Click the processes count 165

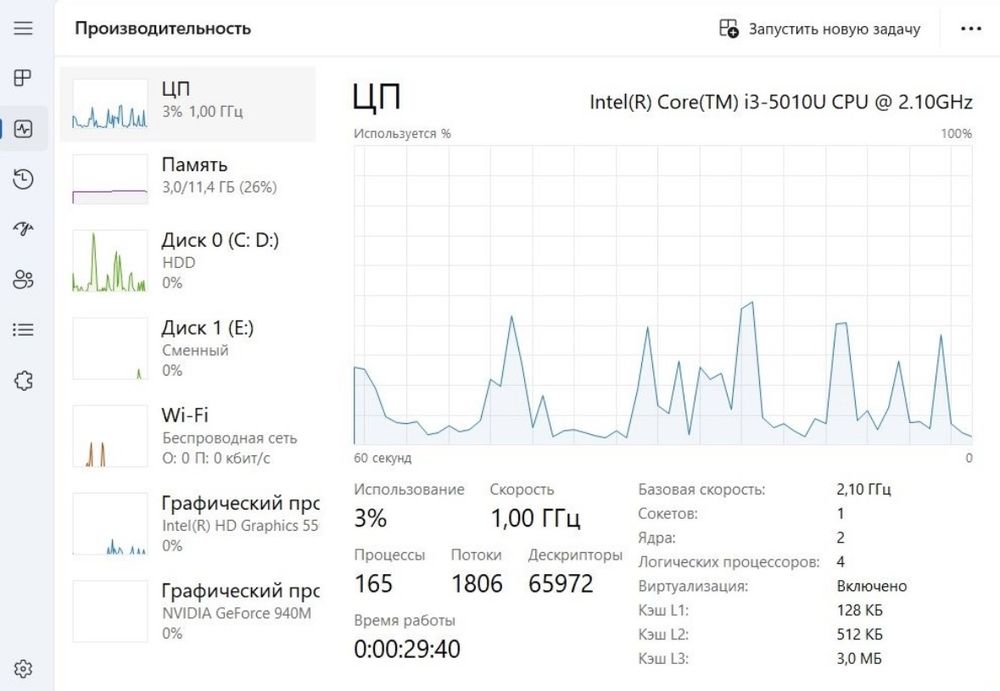[x=373, y=583]
